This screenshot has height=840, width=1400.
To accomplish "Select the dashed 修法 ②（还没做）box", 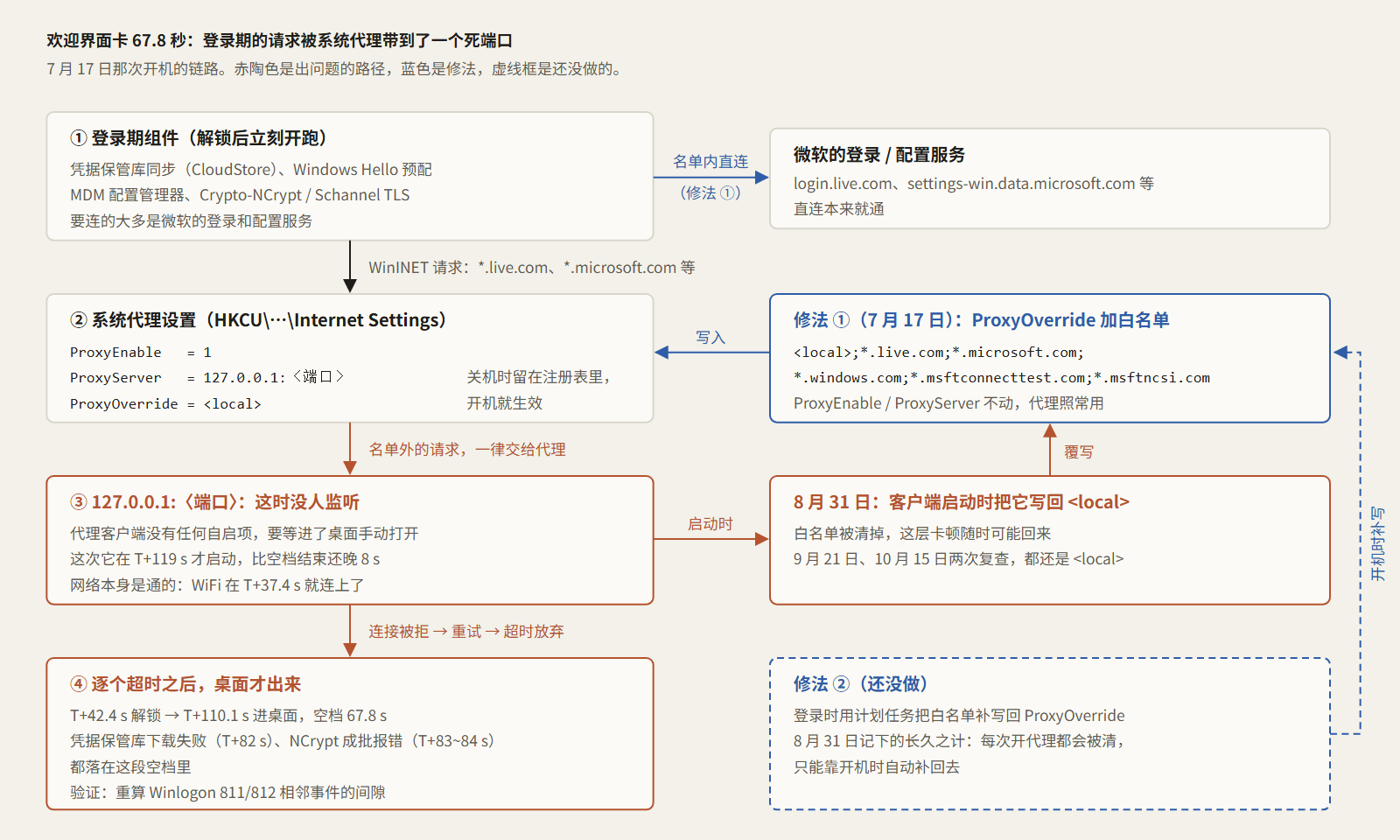I will tap(1050, 733).
